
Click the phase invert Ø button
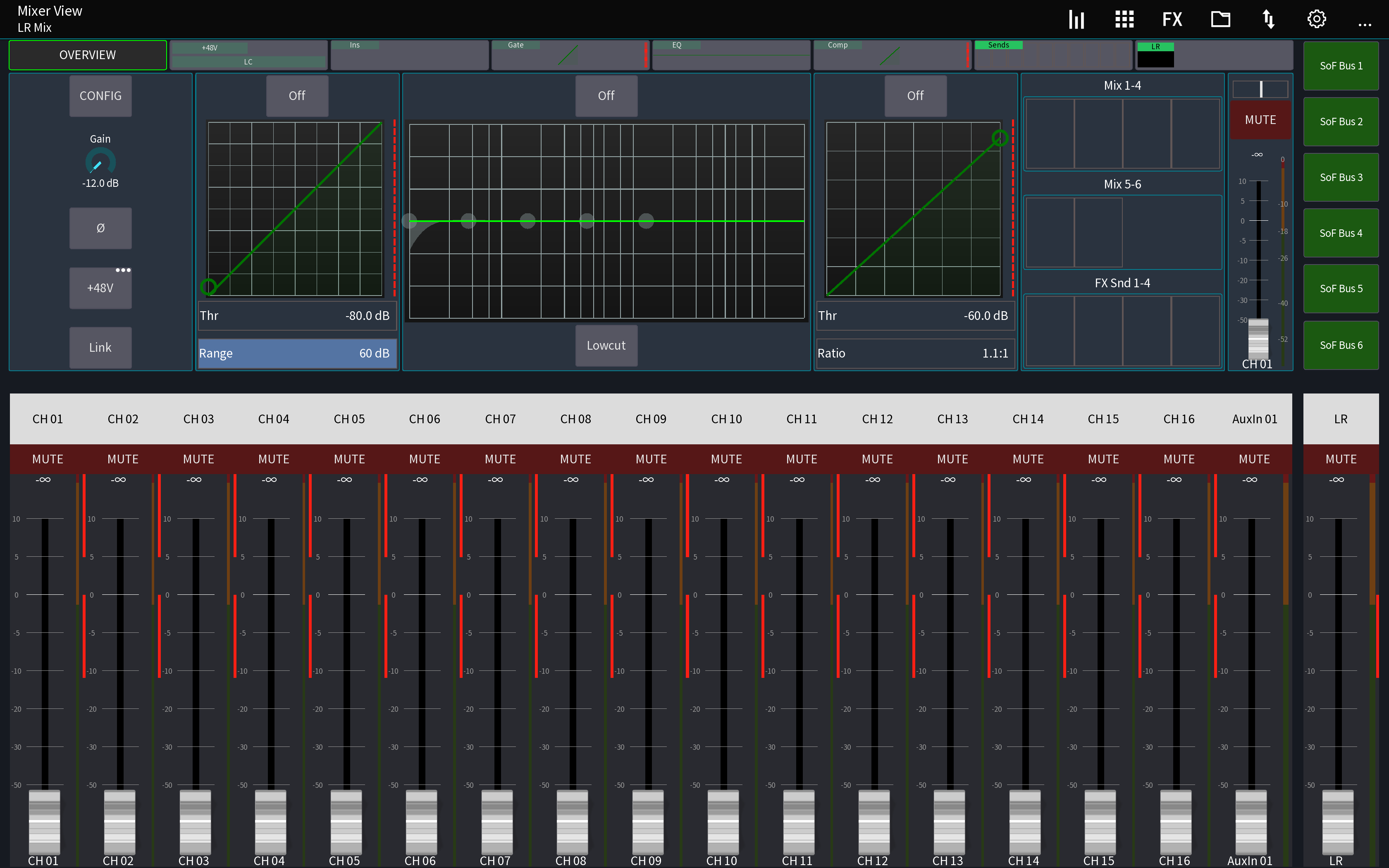click(x=100, y=228)
